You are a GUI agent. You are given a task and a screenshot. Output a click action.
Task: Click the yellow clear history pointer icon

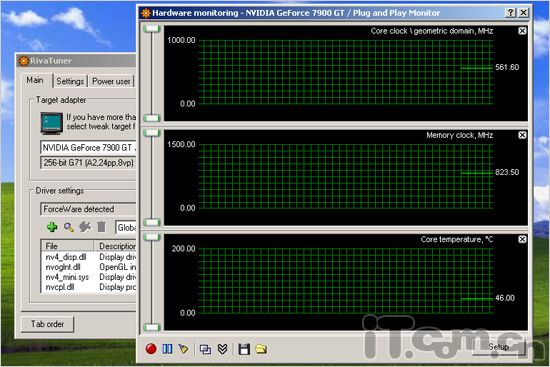click(x=183, y=349)
